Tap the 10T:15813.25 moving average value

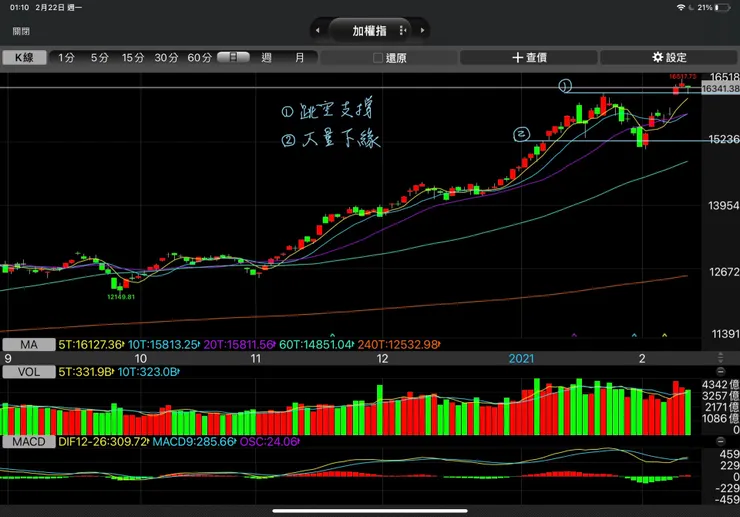pos(163,345)
